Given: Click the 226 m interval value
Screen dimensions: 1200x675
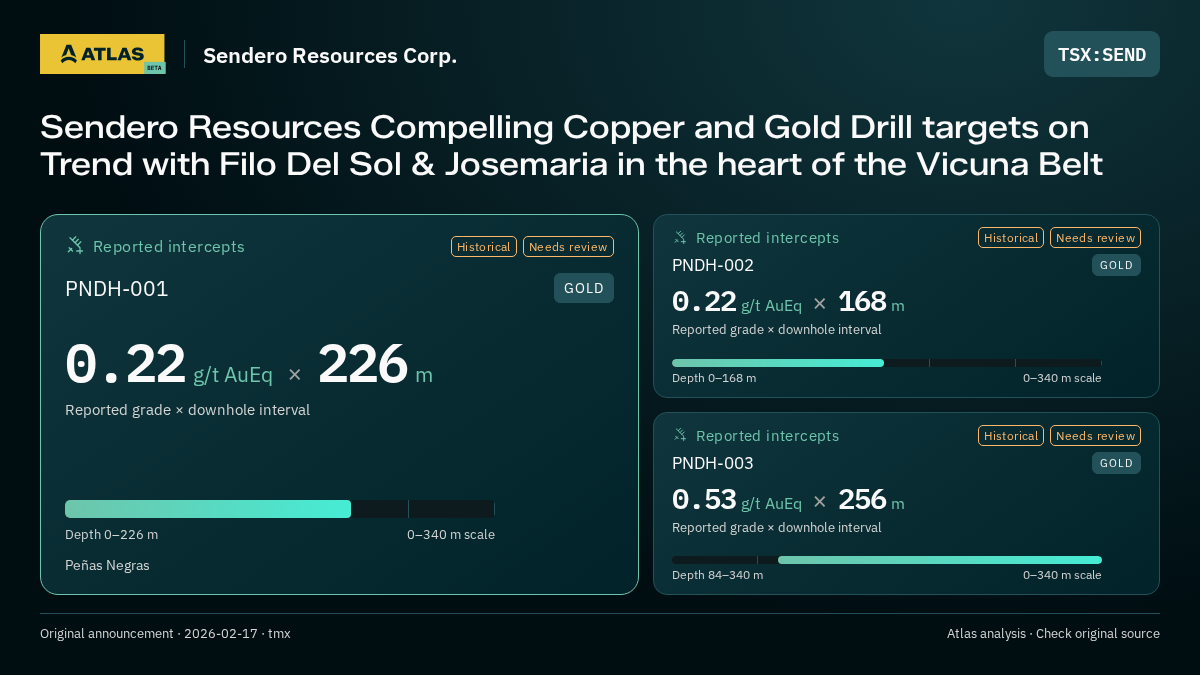Looking at the screenshot, I should pyautogui.click(x=375, y=365).
